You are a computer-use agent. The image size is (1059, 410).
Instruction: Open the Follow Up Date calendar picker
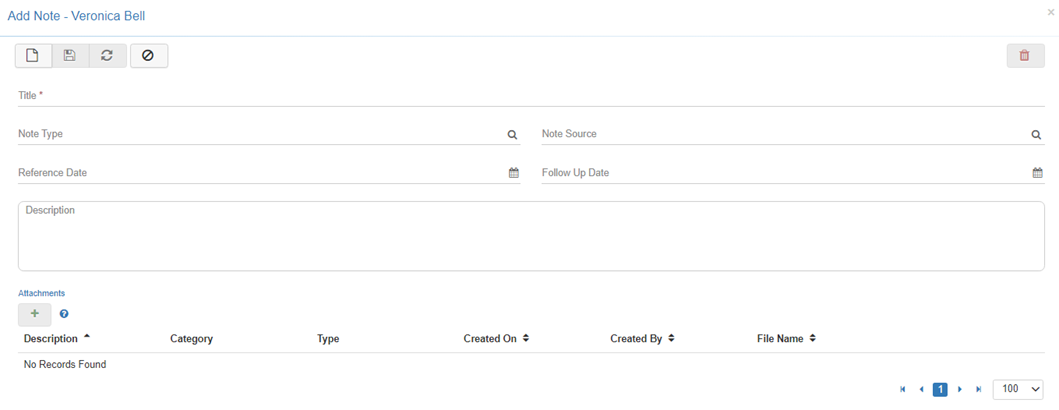[x=1037, y=173]
